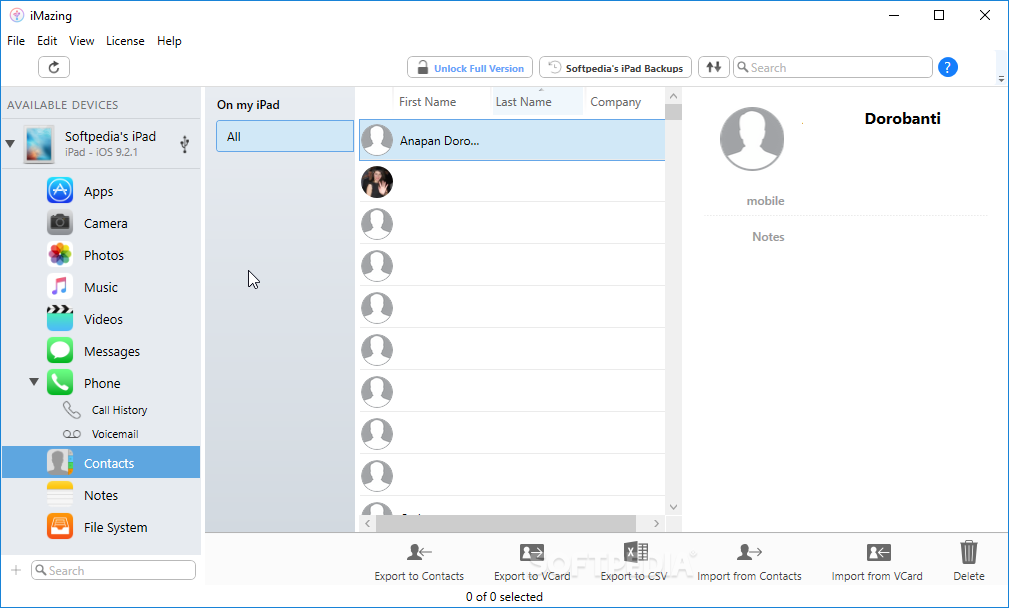Collapse the Phone subtree arrow
The height and width of the screenshot is (608, 1009).
(34, 382)
